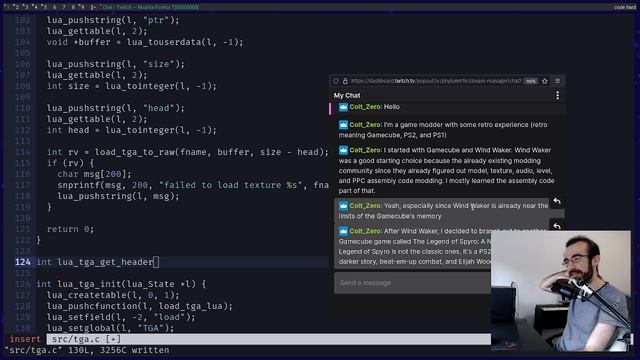Click the "insert" mode indicator in status line

25,339
